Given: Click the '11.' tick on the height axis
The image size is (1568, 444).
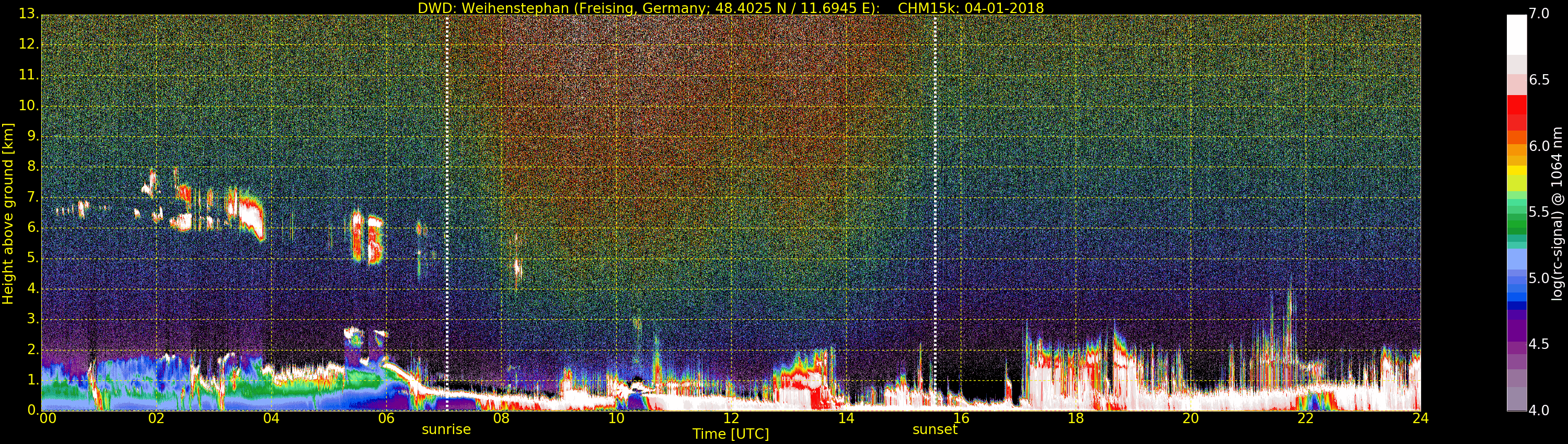Looking at the screenshot, I should [28, 75].
